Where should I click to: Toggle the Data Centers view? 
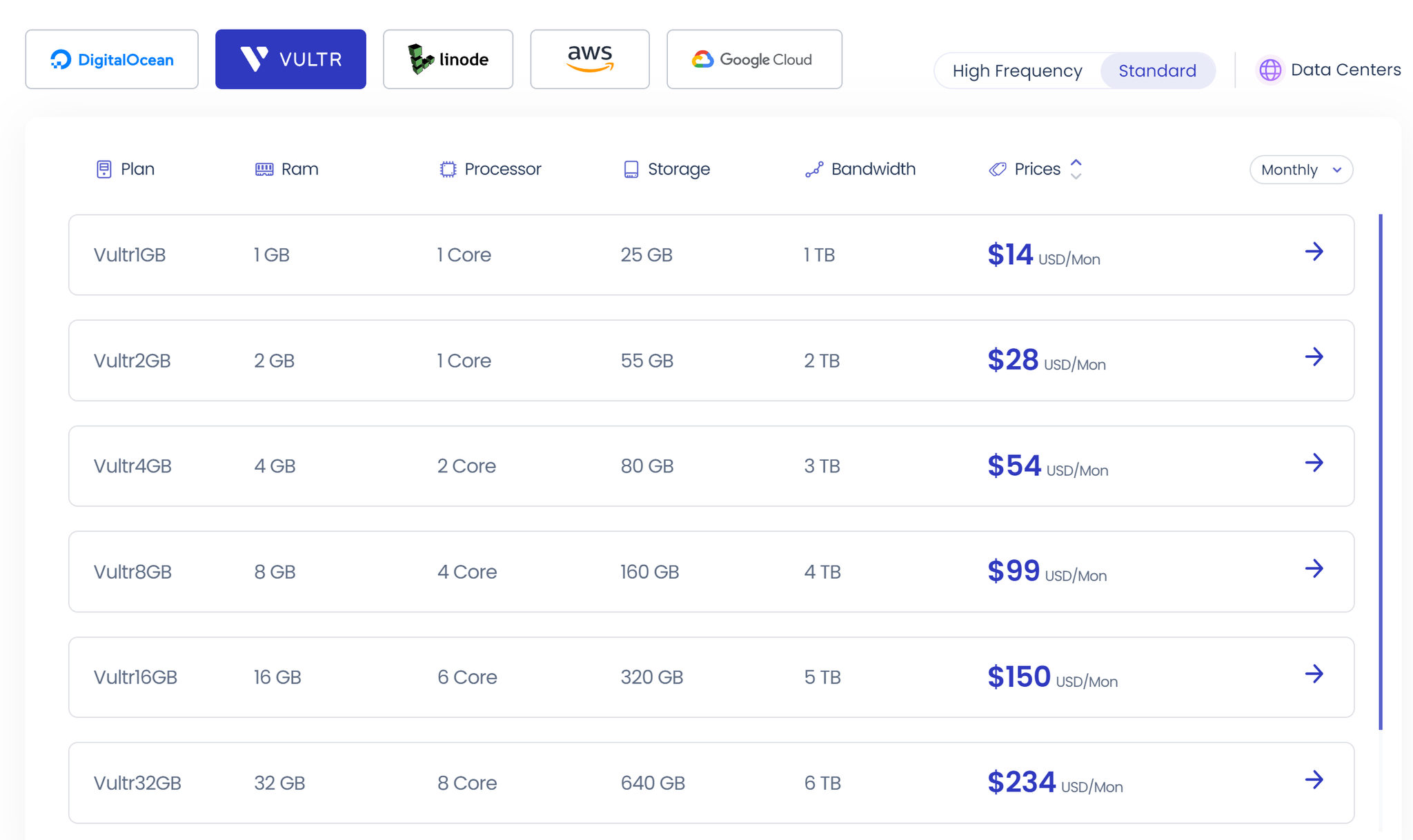[x=1326, y=69]
